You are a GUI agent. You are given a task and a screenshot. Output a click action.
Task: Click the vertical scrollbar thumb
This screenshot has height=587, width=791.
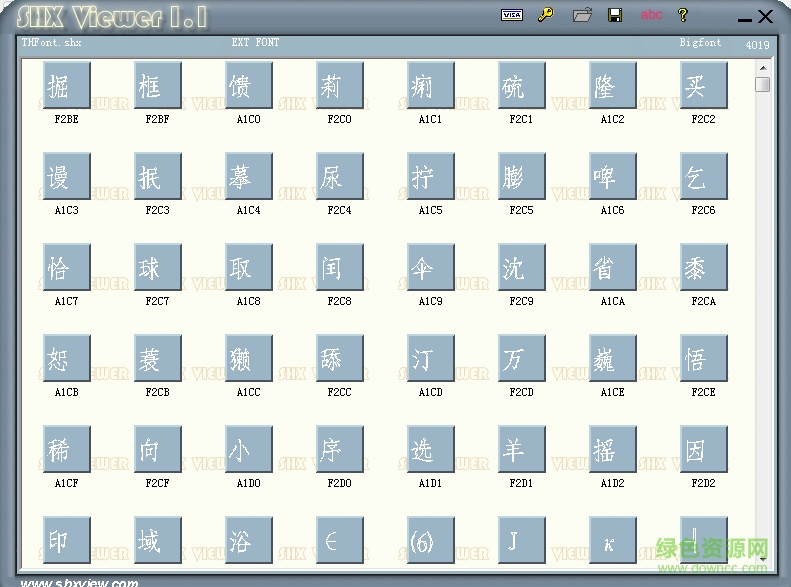click(x=763, y=85)
